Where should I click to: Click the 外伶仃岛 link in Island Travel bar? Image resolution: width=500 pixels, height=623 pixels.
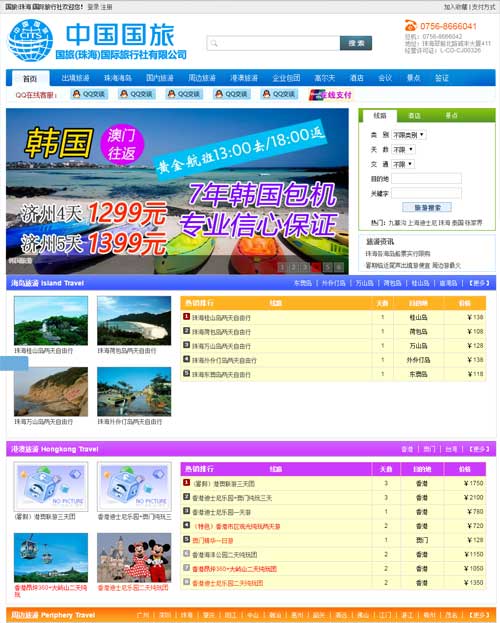coord(333,283)
